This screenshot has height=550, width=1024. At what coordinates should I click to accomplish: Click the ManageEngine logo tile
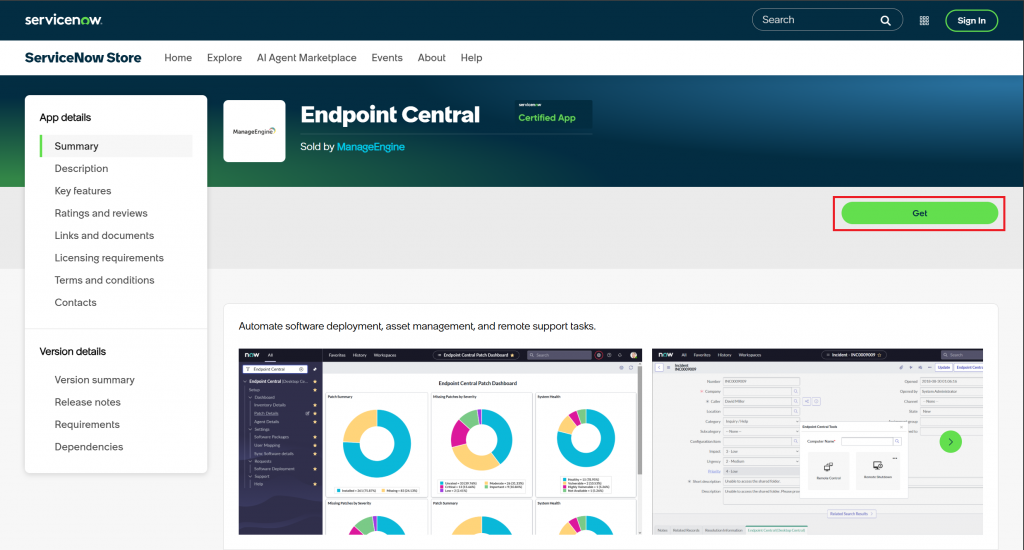[254, 131]
